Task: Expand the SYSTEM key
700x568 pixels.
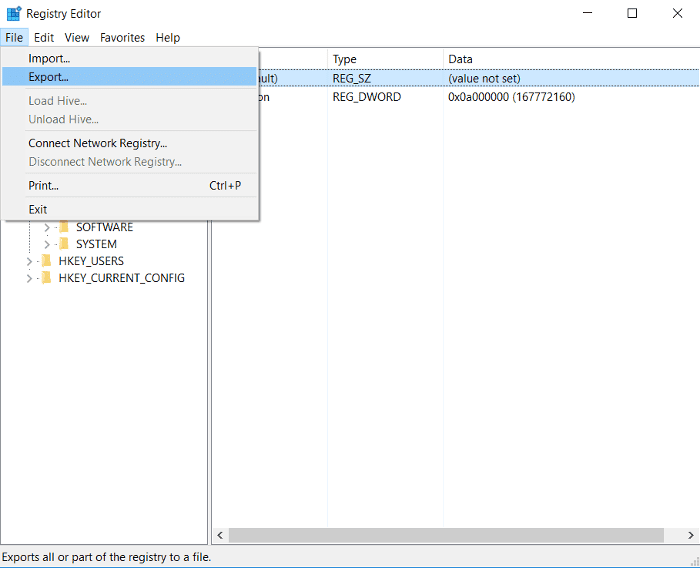Action: pos(47,244)
